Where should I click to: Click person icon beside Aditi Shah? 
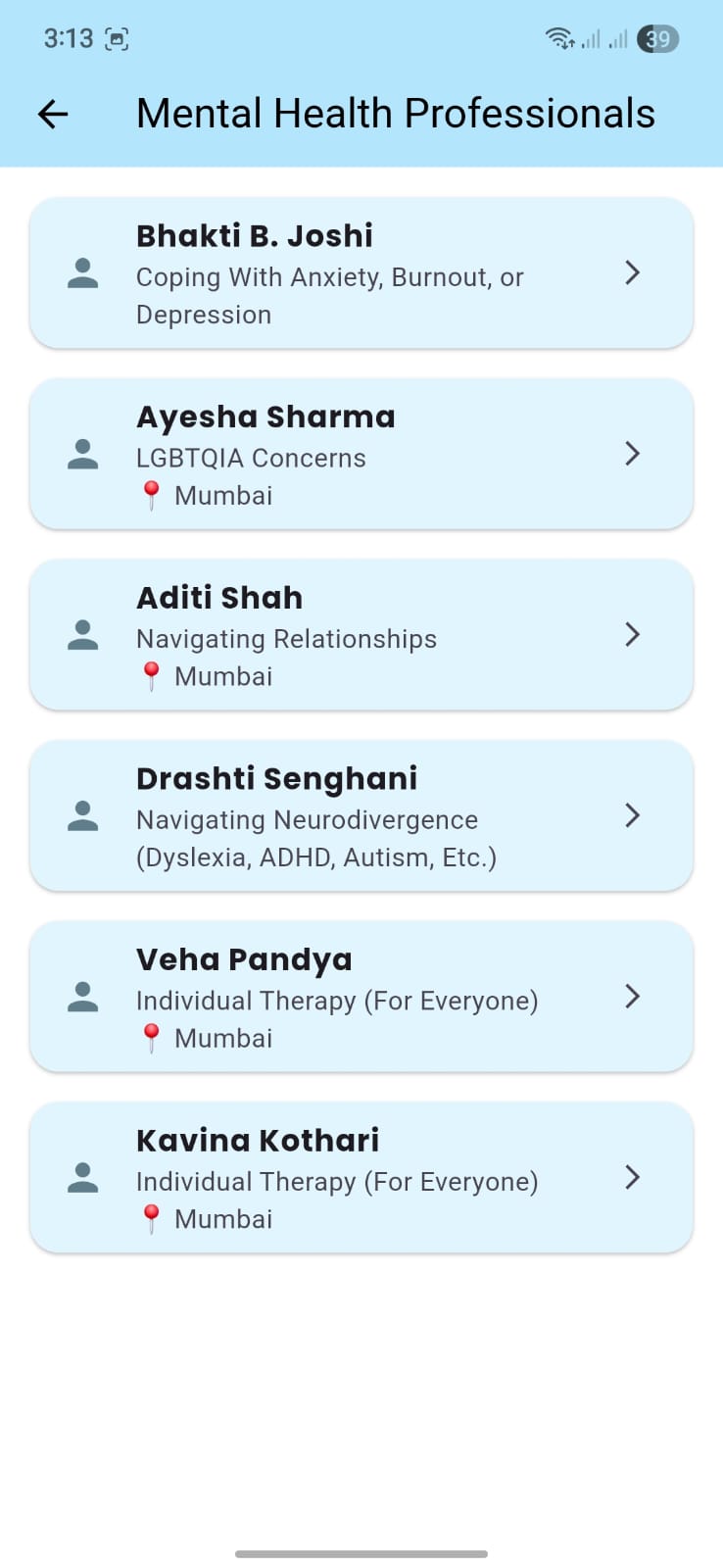pyautogui.click(x=83, y=635)
